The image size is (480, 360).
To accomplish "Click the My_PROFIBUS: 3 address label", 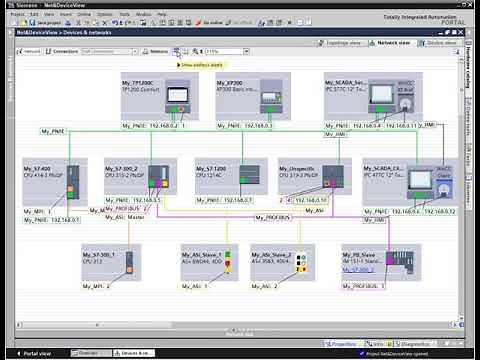I will click(364, 286).
